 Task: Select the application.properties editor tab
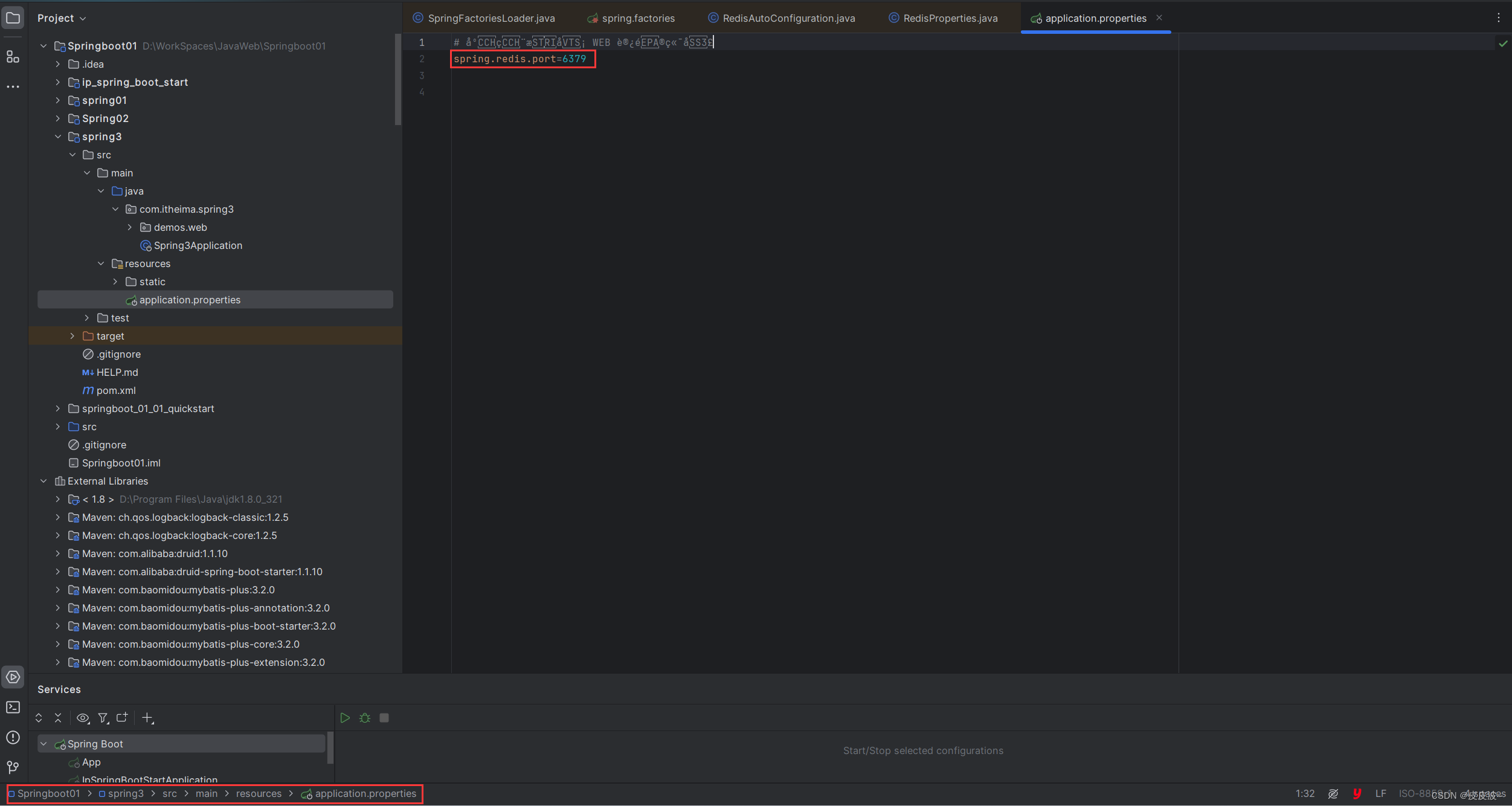tap(1095, 18)
